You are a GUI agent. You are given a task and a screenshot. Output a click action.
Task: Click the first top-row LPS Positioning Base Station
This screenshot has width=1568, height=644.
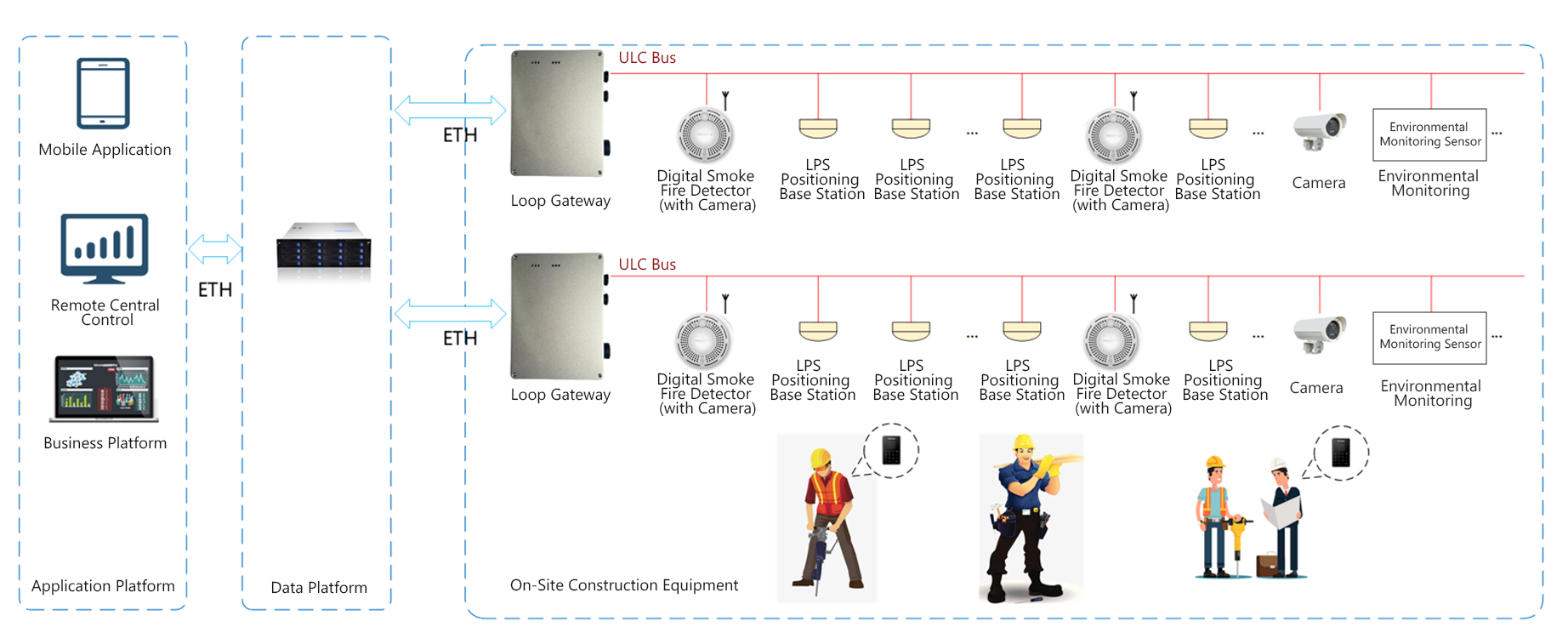pyautogui.click(x=818, y=128)
